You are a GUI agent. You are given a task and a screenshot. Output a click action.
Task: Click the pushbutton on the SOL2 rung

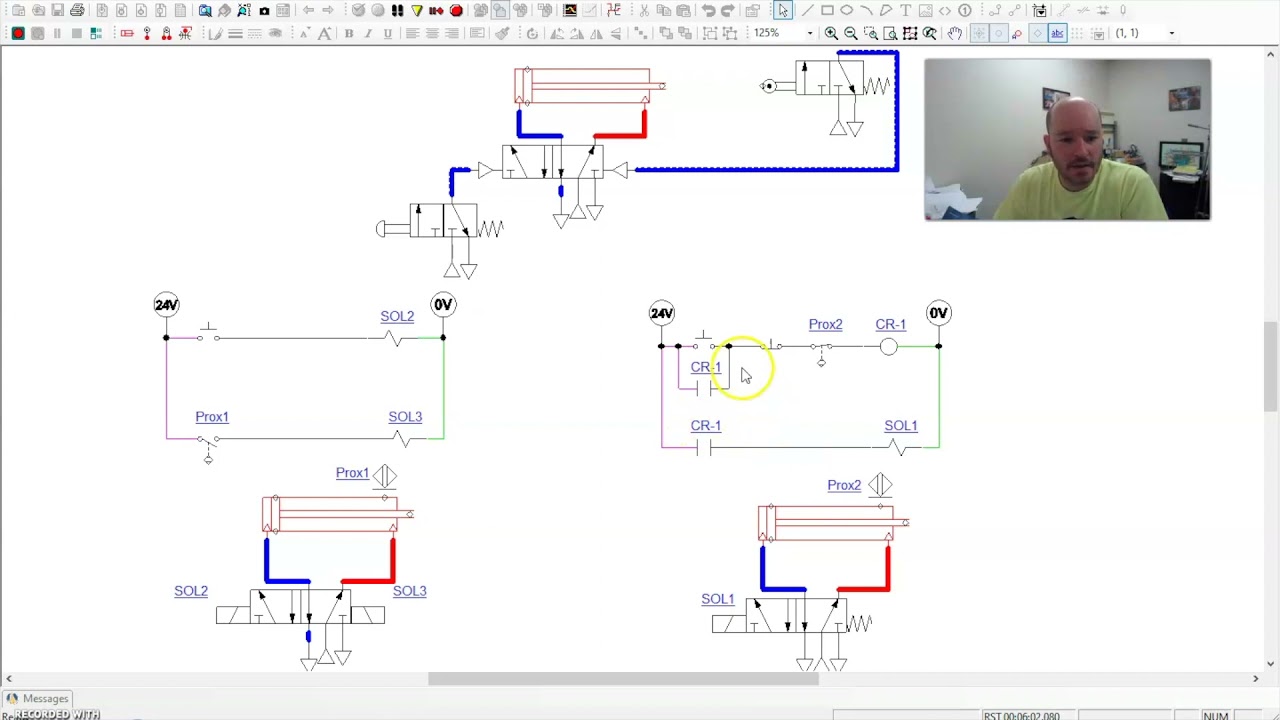click(x=208, y=333)
